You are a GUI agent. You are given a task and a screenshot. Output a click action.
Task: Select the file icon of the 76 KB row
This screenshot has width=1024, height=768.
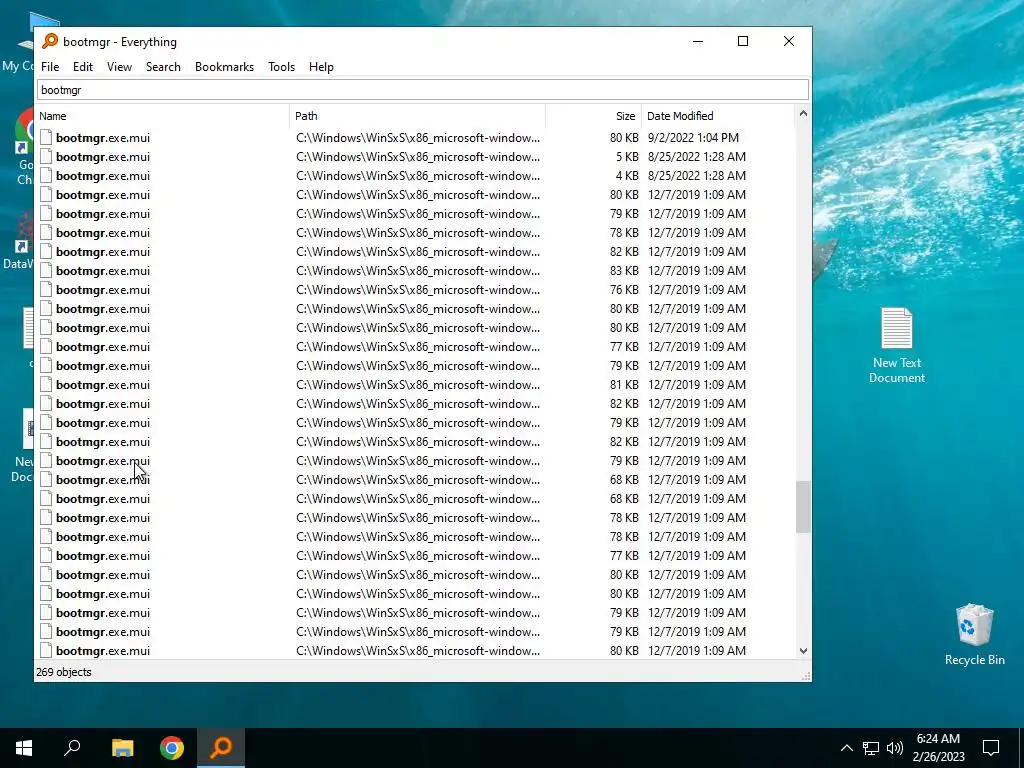pos(46,289)
